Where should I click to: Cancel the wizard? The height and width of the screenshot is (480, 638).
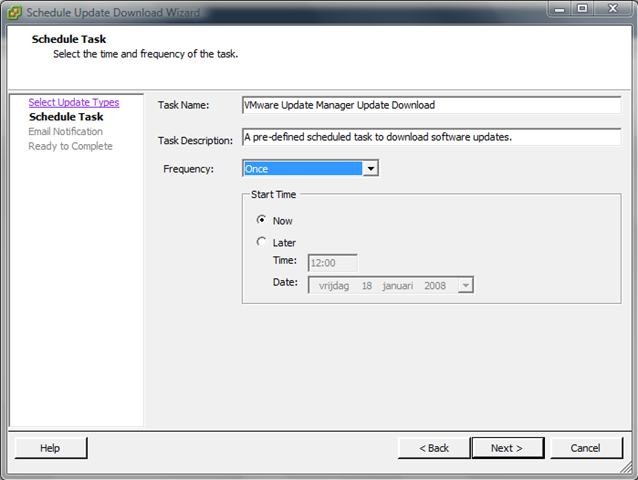coord(587,448)
